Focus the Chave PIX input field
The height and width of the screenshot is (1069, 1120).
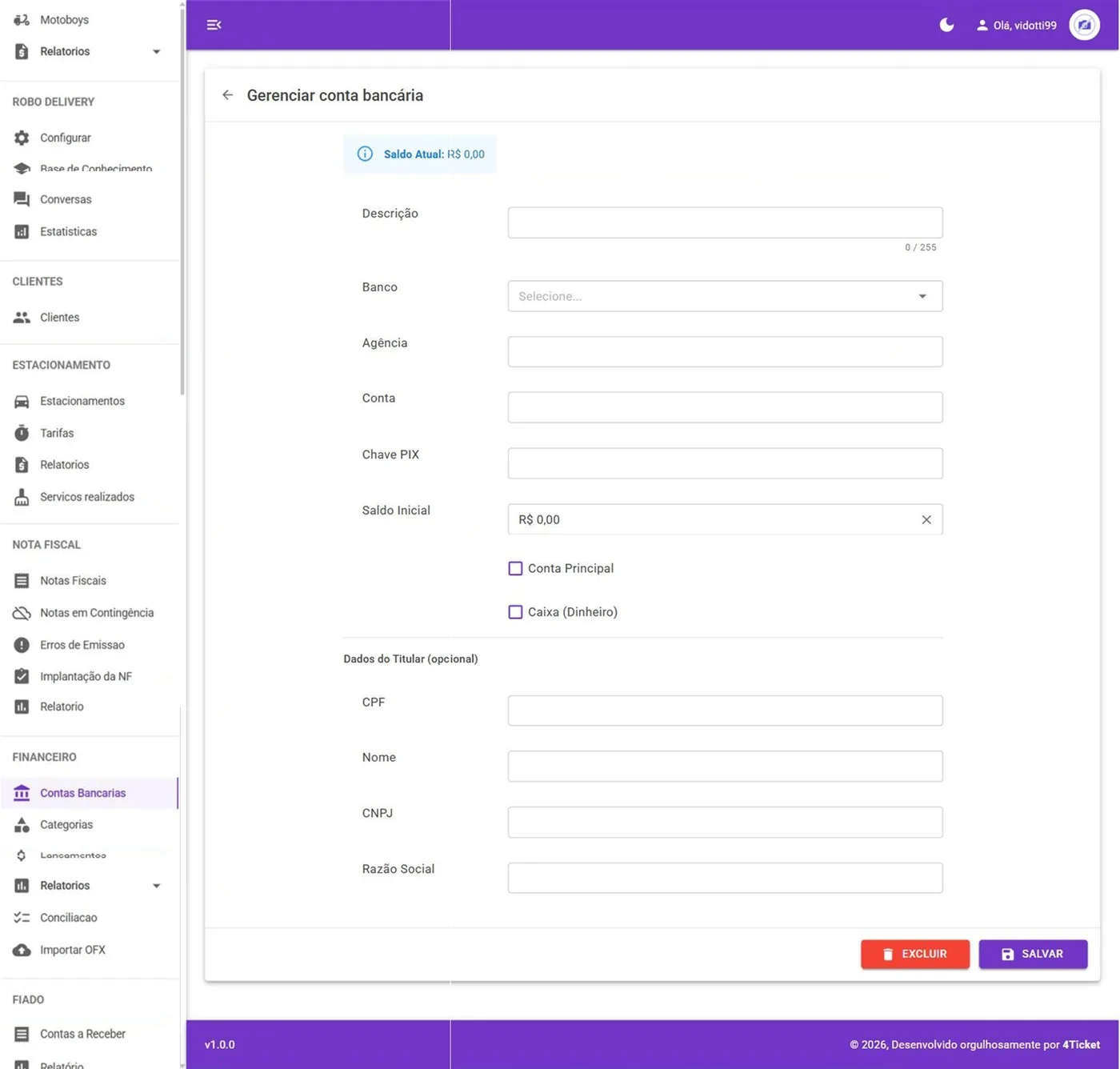coord(725,463)
